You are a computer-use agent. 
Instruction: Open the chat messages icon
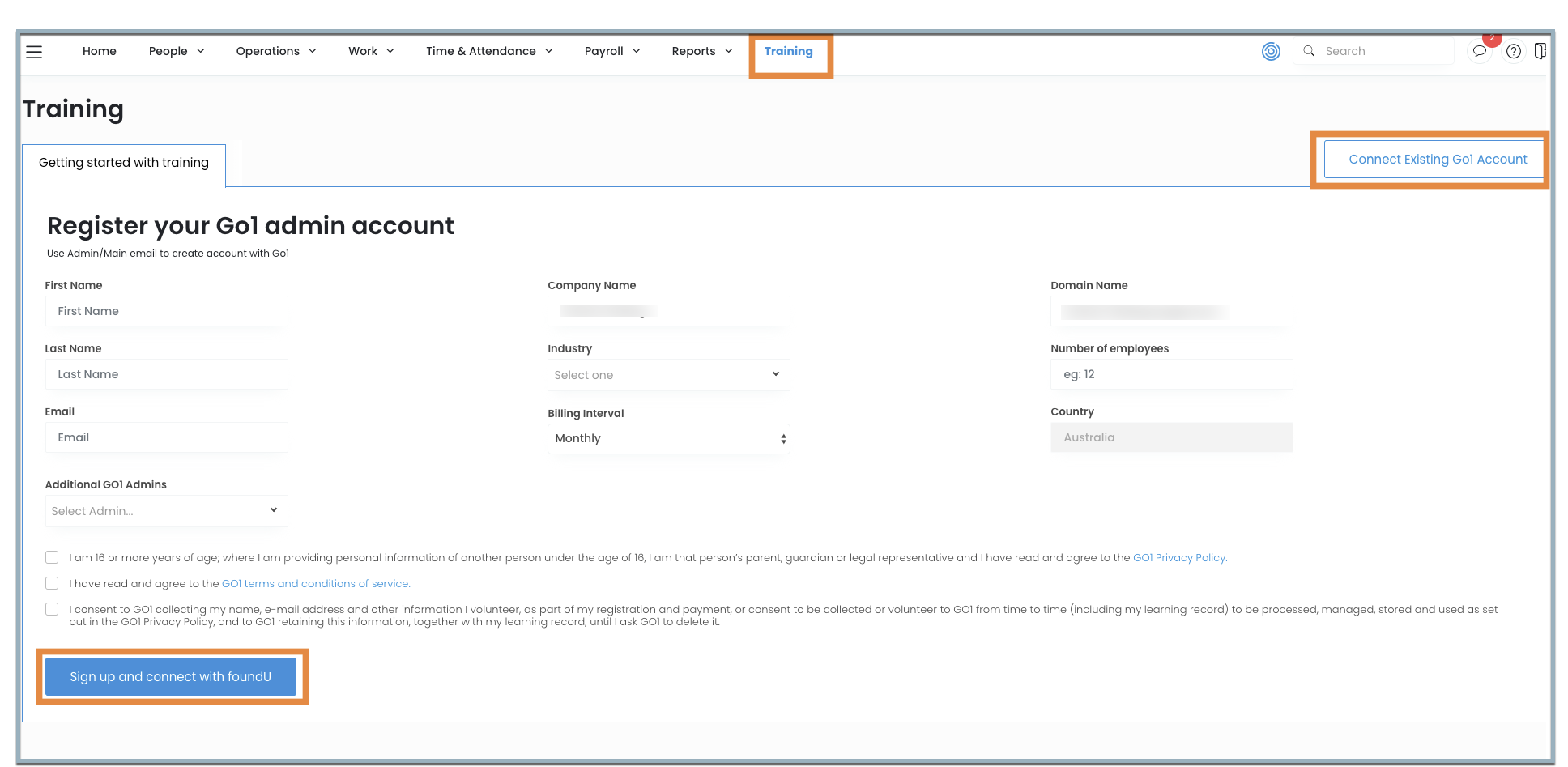tap(1480, 52)
